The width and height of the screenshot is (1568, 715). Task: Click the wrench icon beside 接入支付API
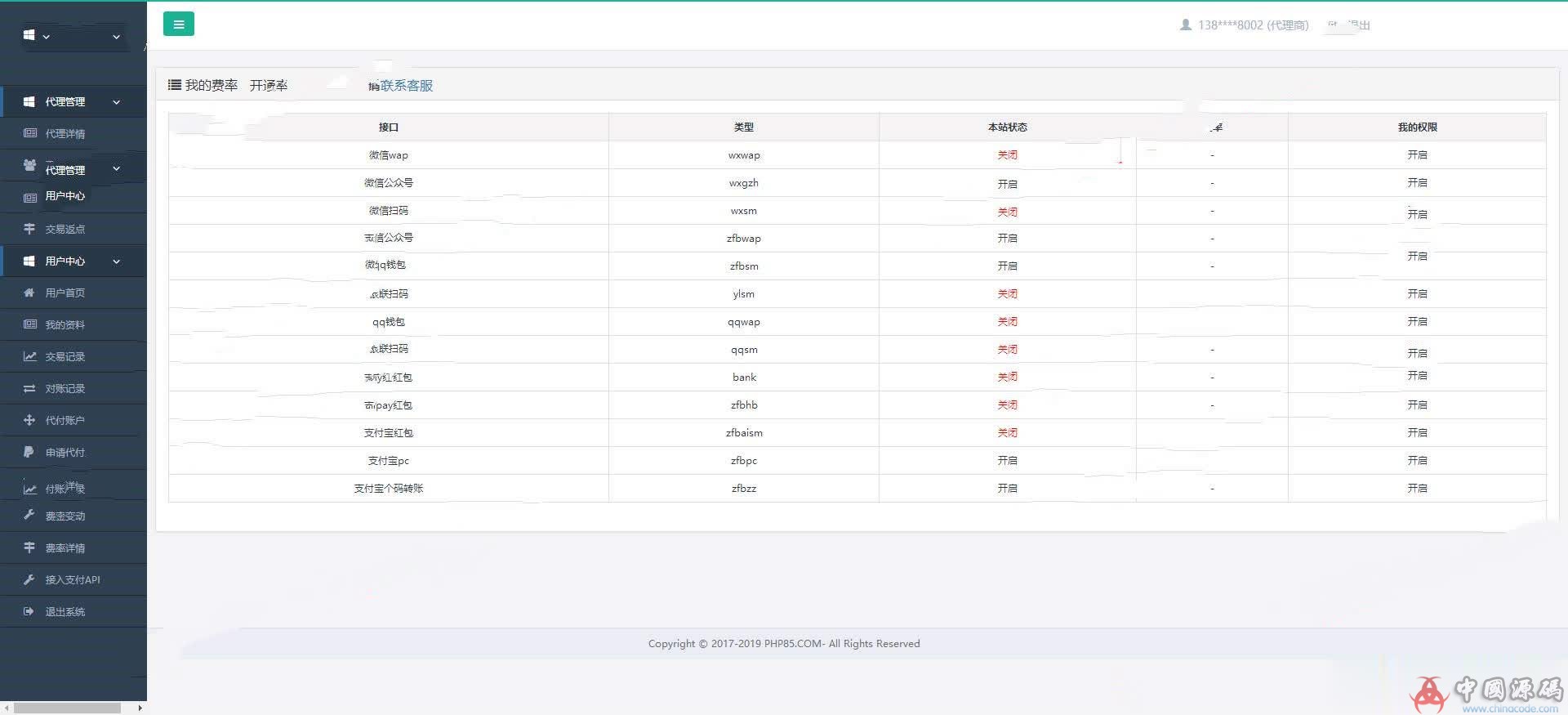coord(29,579)
